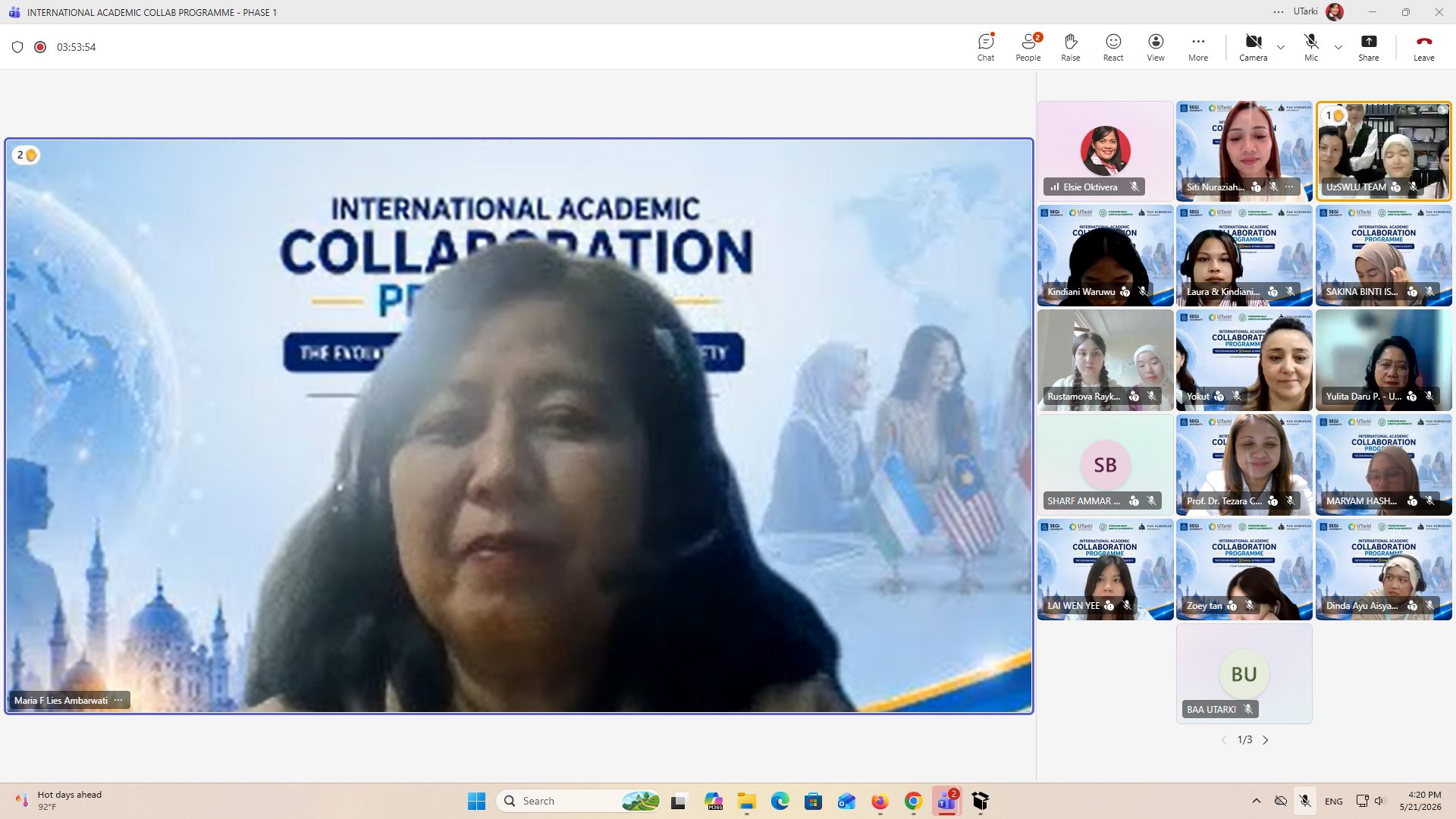The height and width of the screenshot is (819, 1456).
Task: Go to previous participant page
Action: [1223, 740]
